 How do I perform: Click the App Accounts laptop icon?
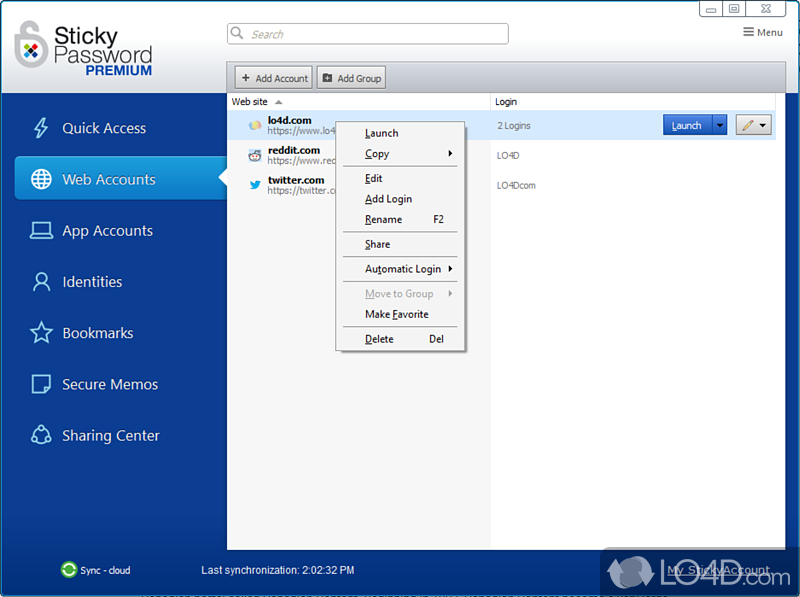click(x=41, y=231)
